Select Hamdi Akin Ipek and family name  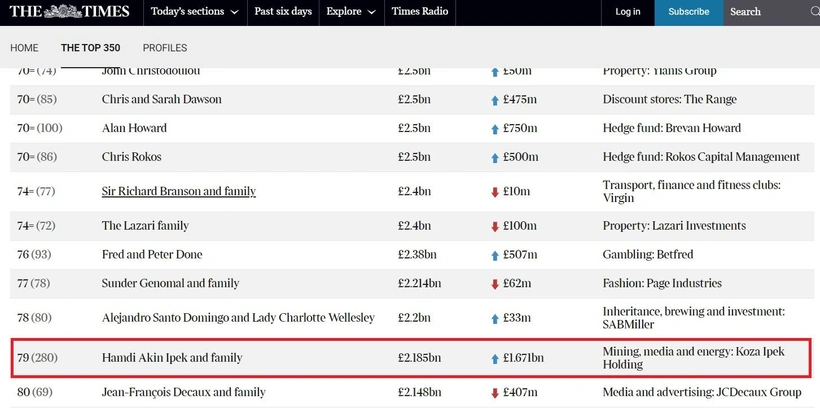pyautogui.click(x=172, y=358)
